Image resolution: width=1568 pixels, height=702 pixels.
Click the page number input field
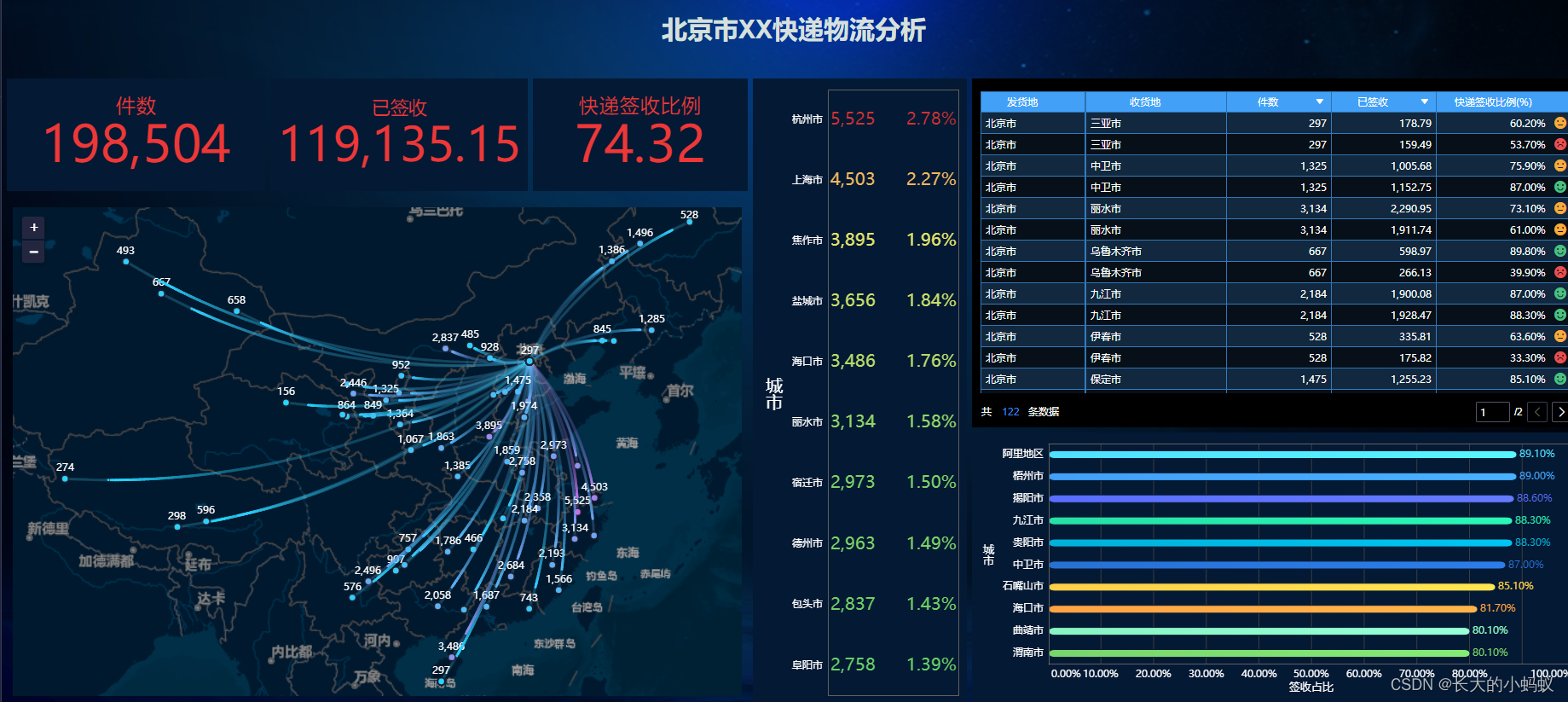tap(1492, 412)
